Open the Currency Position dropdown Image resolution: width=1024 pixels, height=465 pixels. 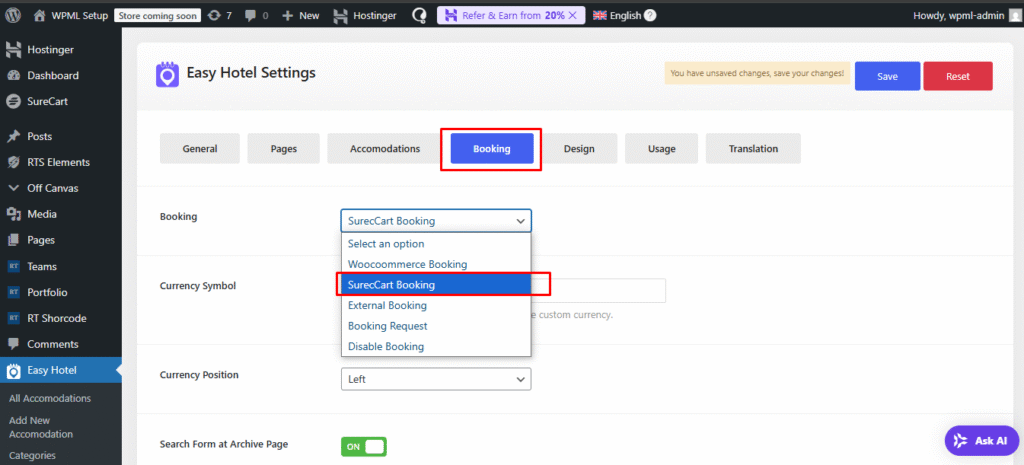(436, 379)
